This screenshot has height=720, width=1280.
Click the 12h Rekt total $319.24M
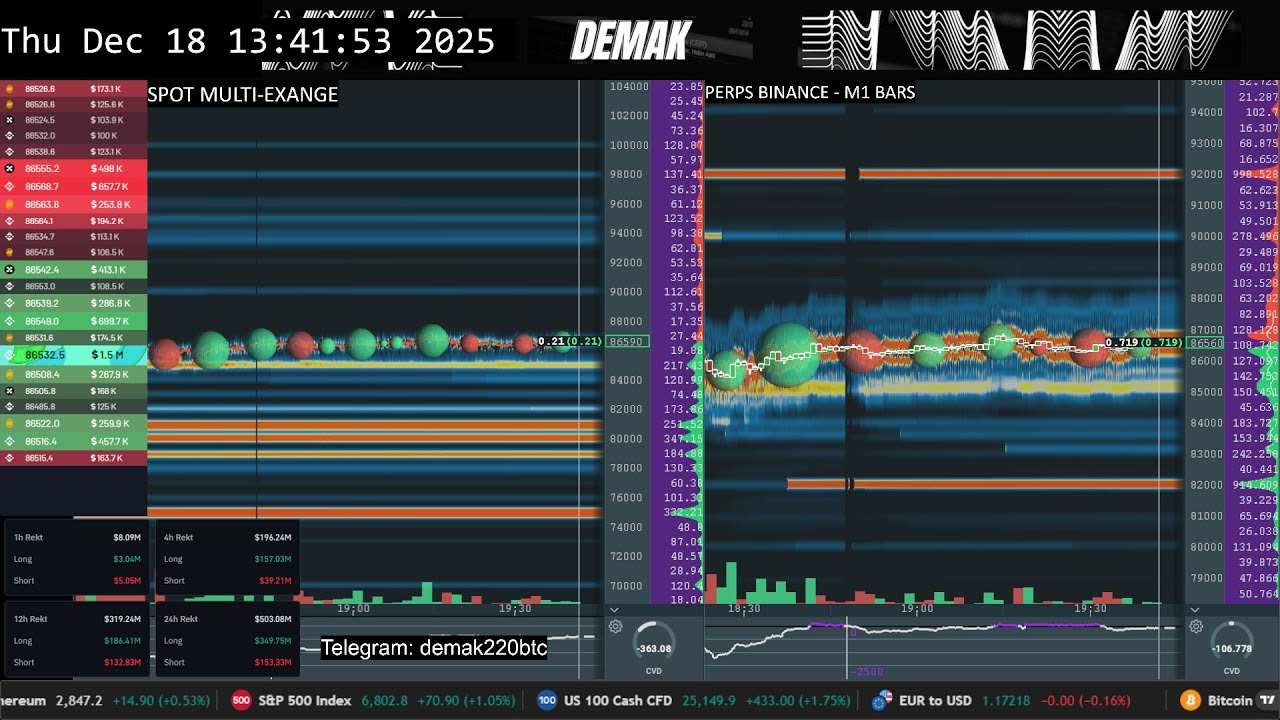[123, 619]
